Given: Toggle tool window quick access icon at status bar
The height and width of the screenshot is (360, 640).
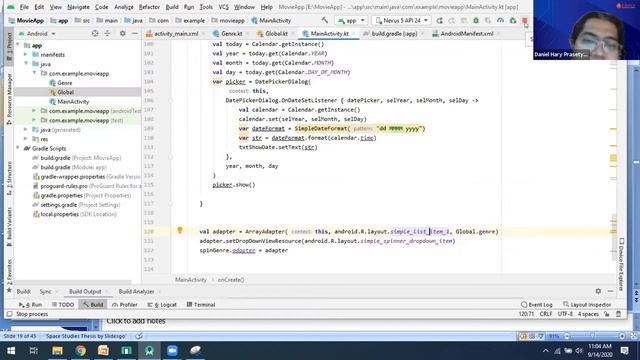Looking at the screenshot, I should coord(9,314).
